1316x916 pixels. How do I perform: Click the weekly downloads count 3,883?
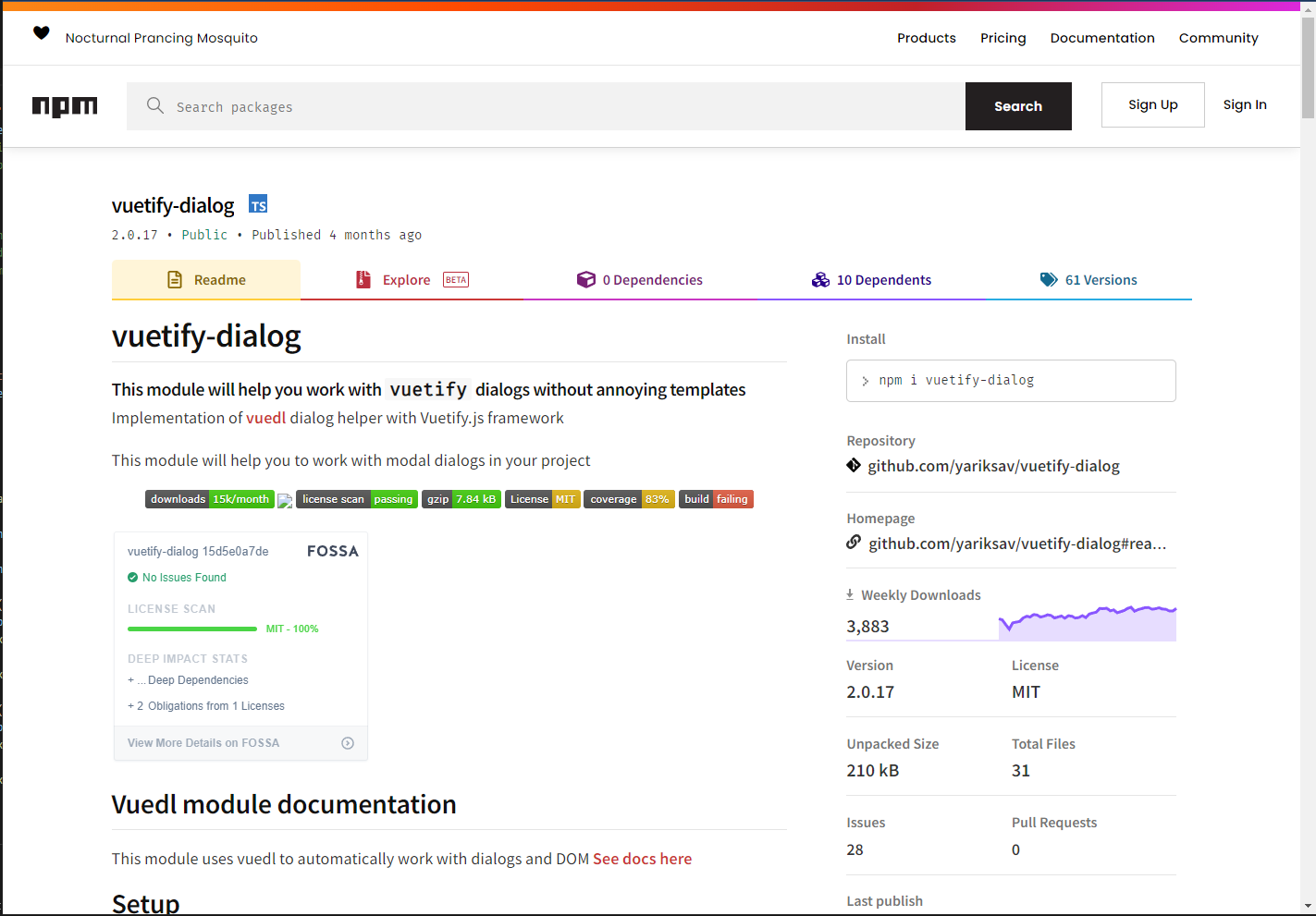pos(867,627)
